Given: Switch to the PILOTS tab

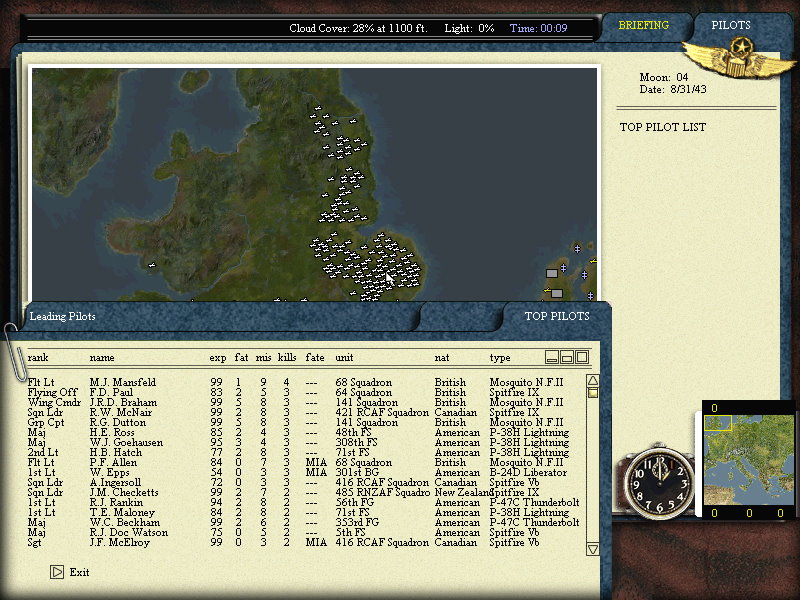Looking at the screenshot, I should [x=731, y=25].
